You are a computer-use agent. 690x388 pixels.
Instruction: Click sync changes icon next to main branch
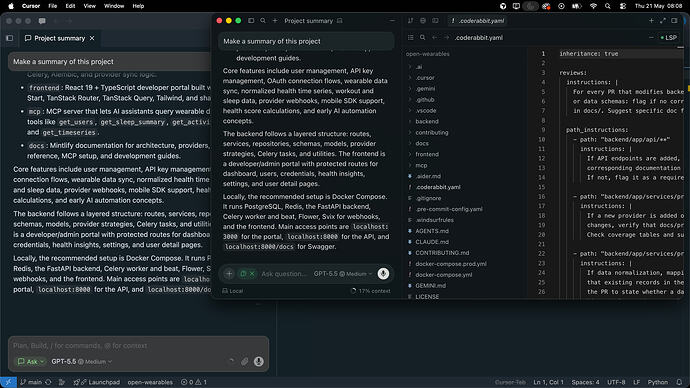coord(48,382)
